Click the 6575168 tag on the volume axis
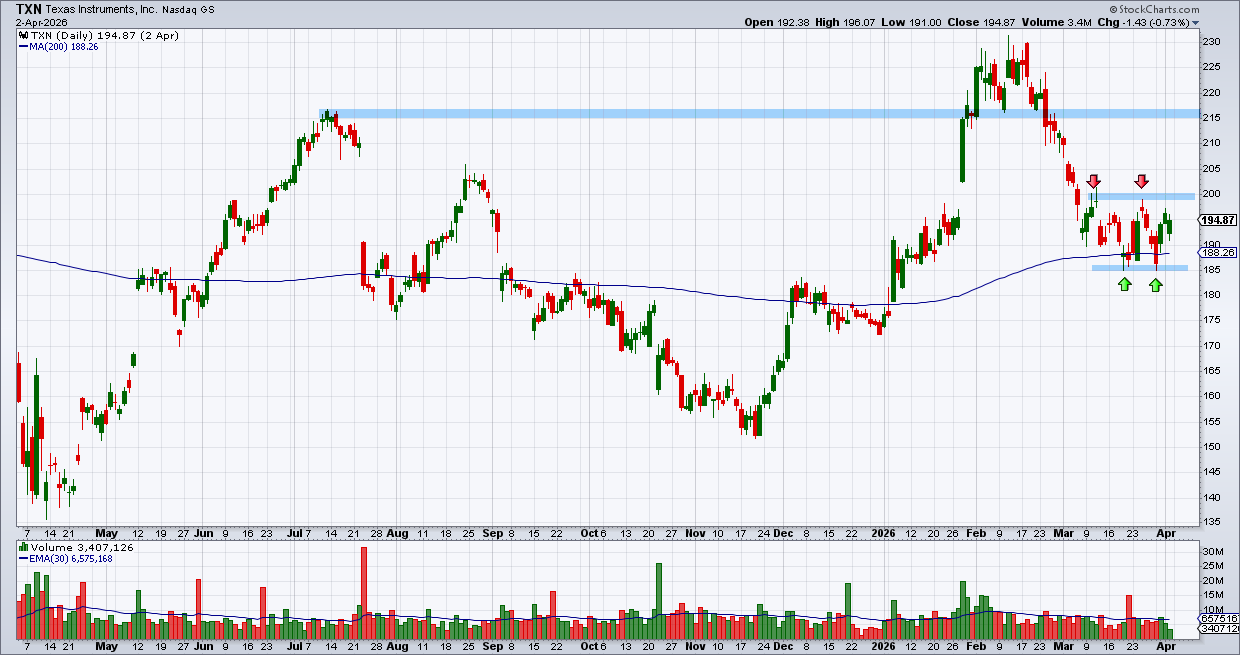The height and width of the screenshot is (655, 1240). 1220,620
